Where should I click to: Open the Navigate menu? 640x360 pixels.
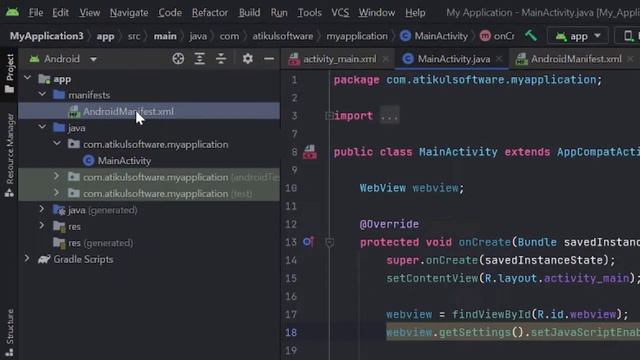(x=129, y=13)
